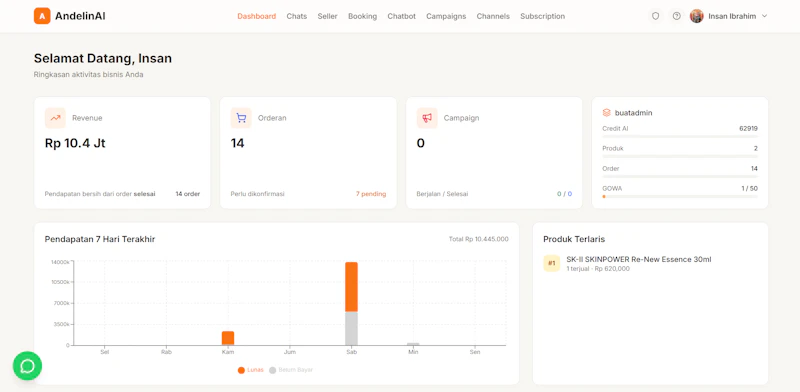Click the Rp 10.4 Jt value
Screen dimensions: 800x392
[75, 143]
